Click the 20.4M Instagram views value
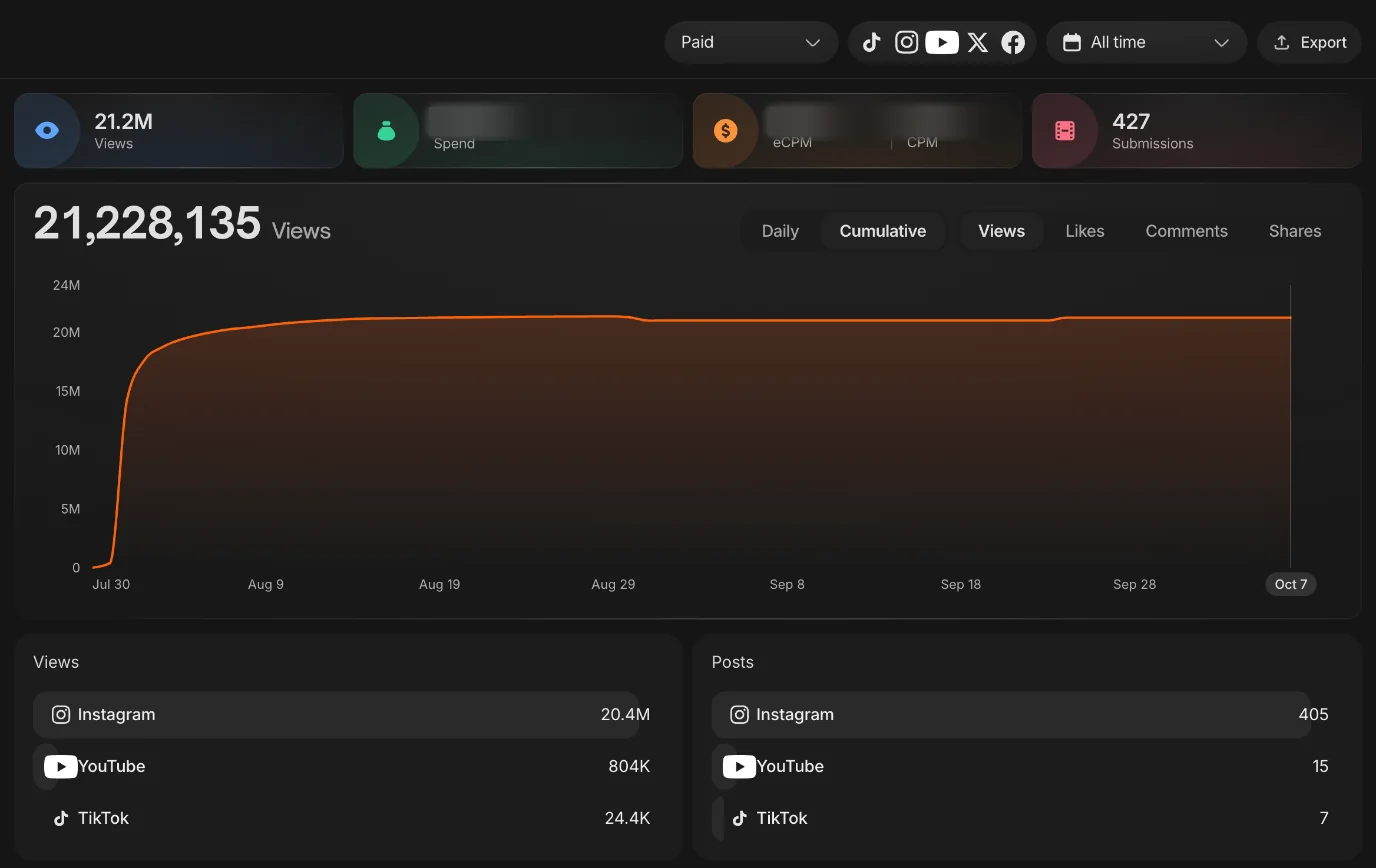Screen dimensions: 1376x868 click(x=625, y=714)
